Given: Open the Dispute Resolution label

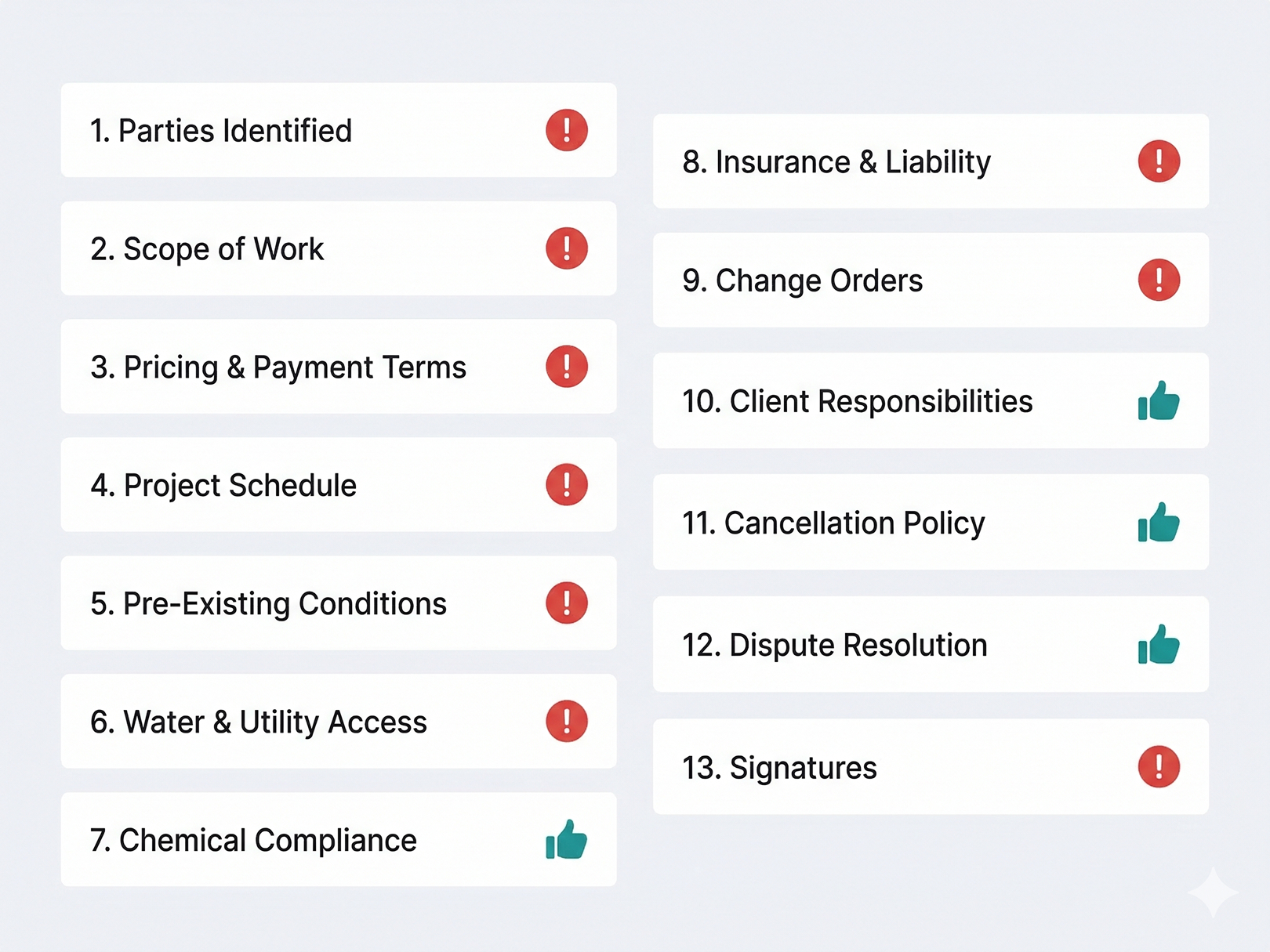Looking at the screenshot, I should (x=834, y=646).
